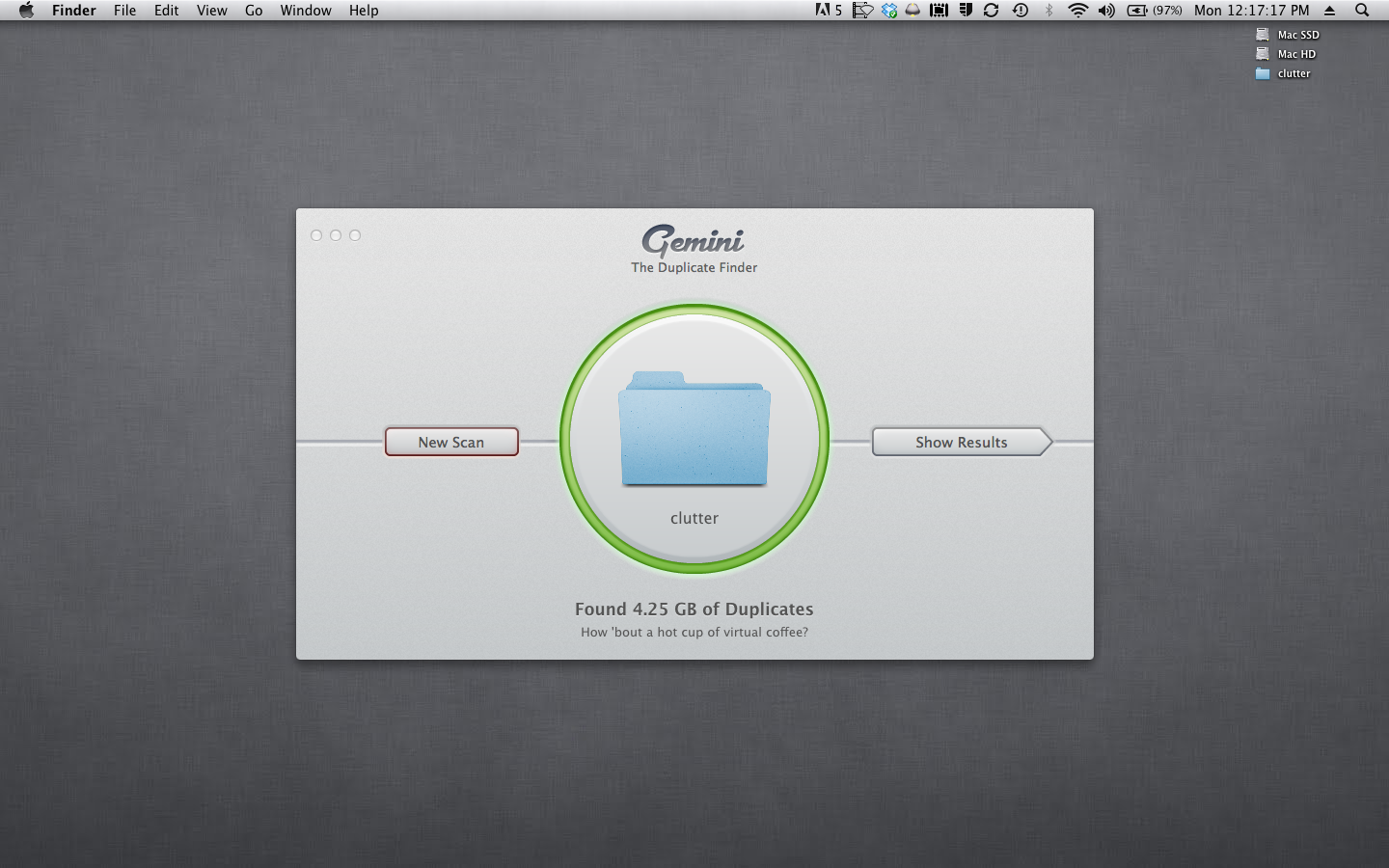Viewport: 1389px width, 868px height.
Task: Open the Go menu
Action: tap(254, 11)
